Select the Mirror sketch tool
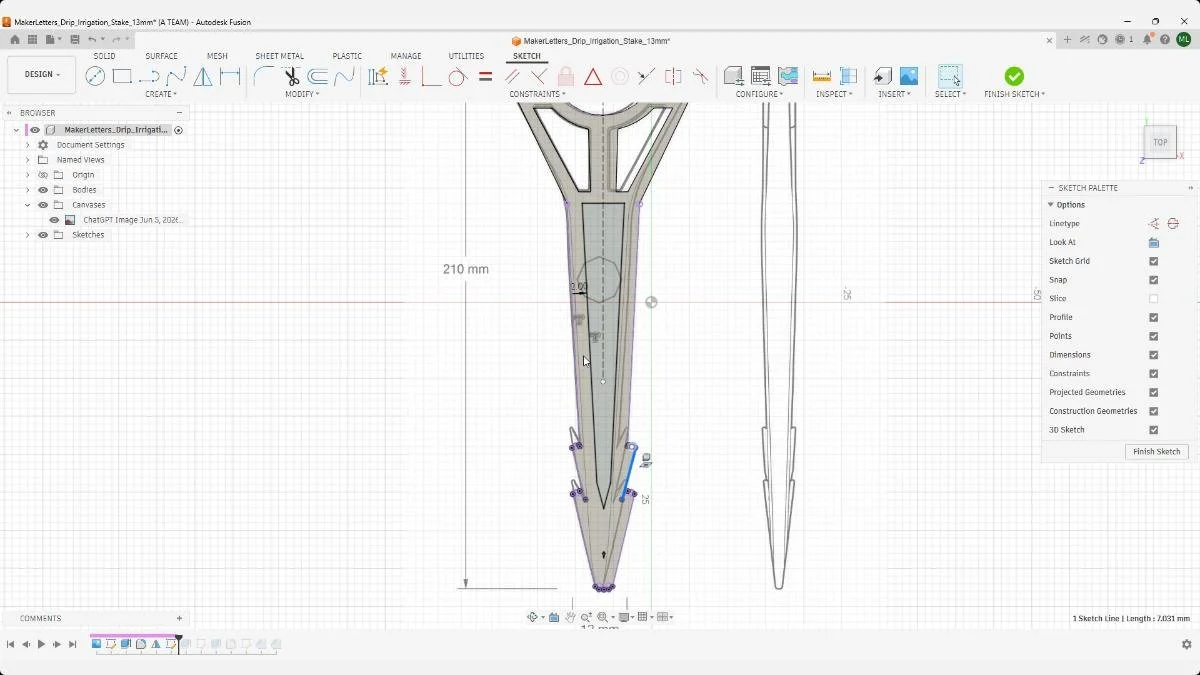The width and height of the screenshot is (1200, 675). (203, 76)
